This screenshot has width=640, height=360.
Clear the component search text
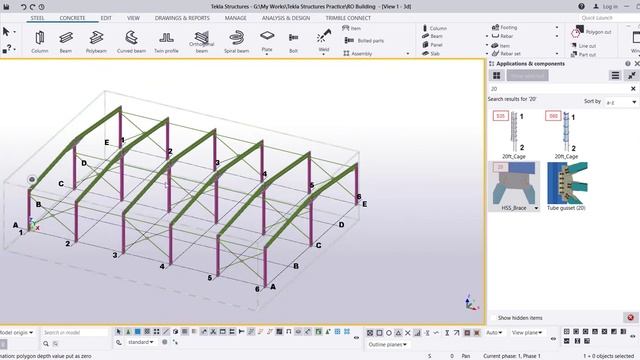tap(633, 89)
